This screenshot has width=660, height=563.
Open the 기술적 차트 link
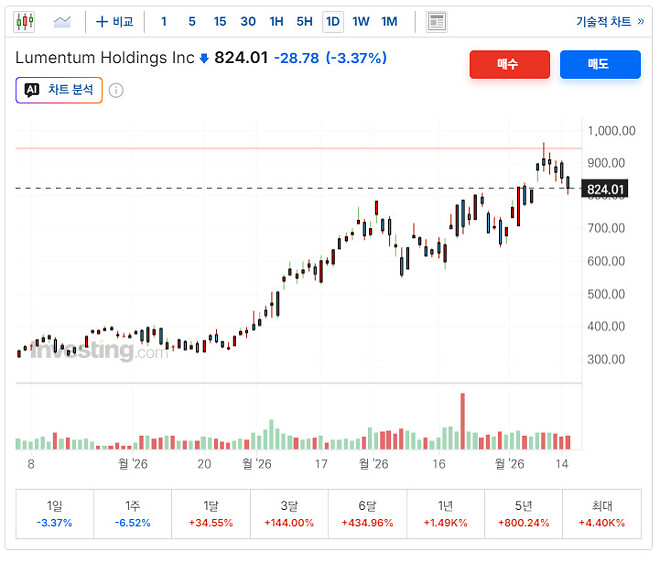[609, 21]
